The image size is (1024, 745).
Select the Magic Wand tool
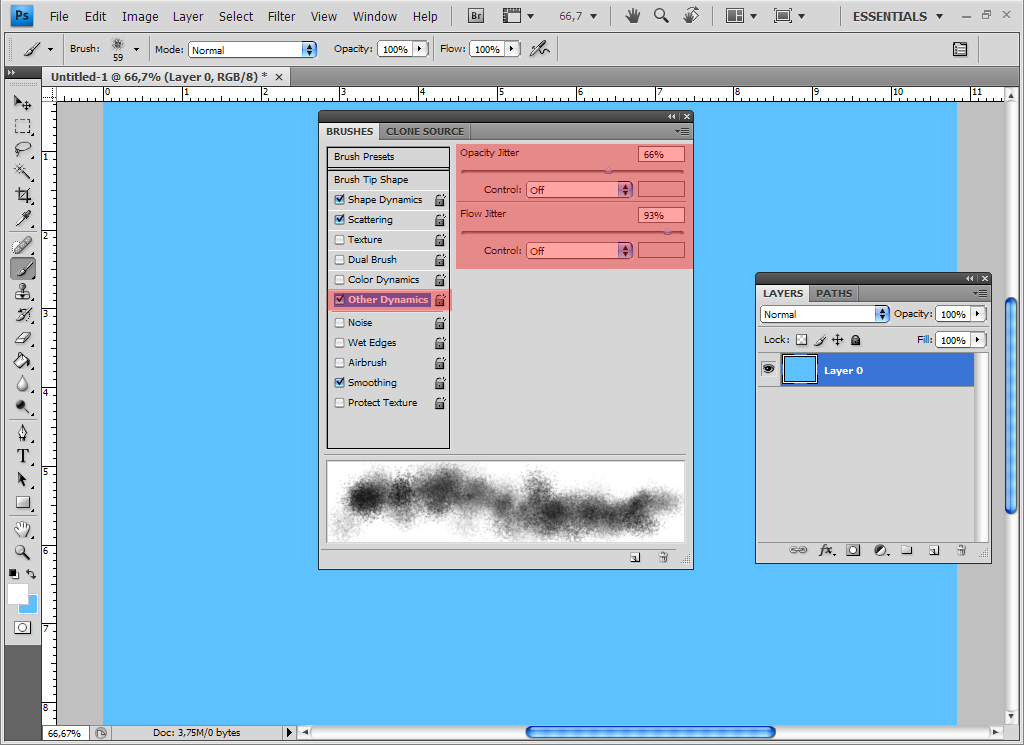22,172
